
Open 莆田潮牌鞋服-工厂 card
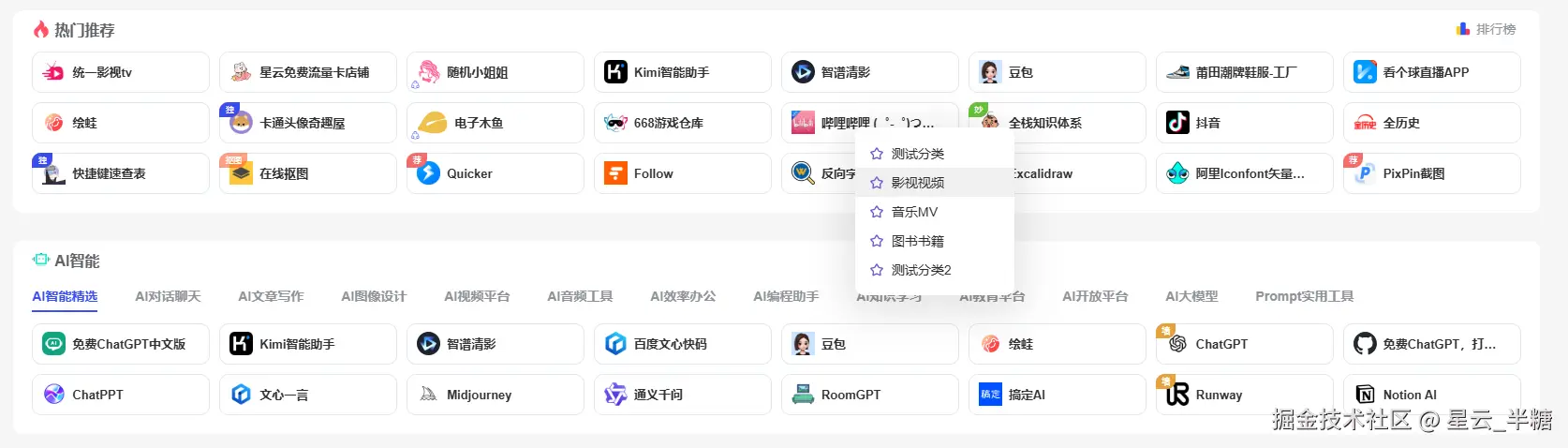coord(1245,72)
